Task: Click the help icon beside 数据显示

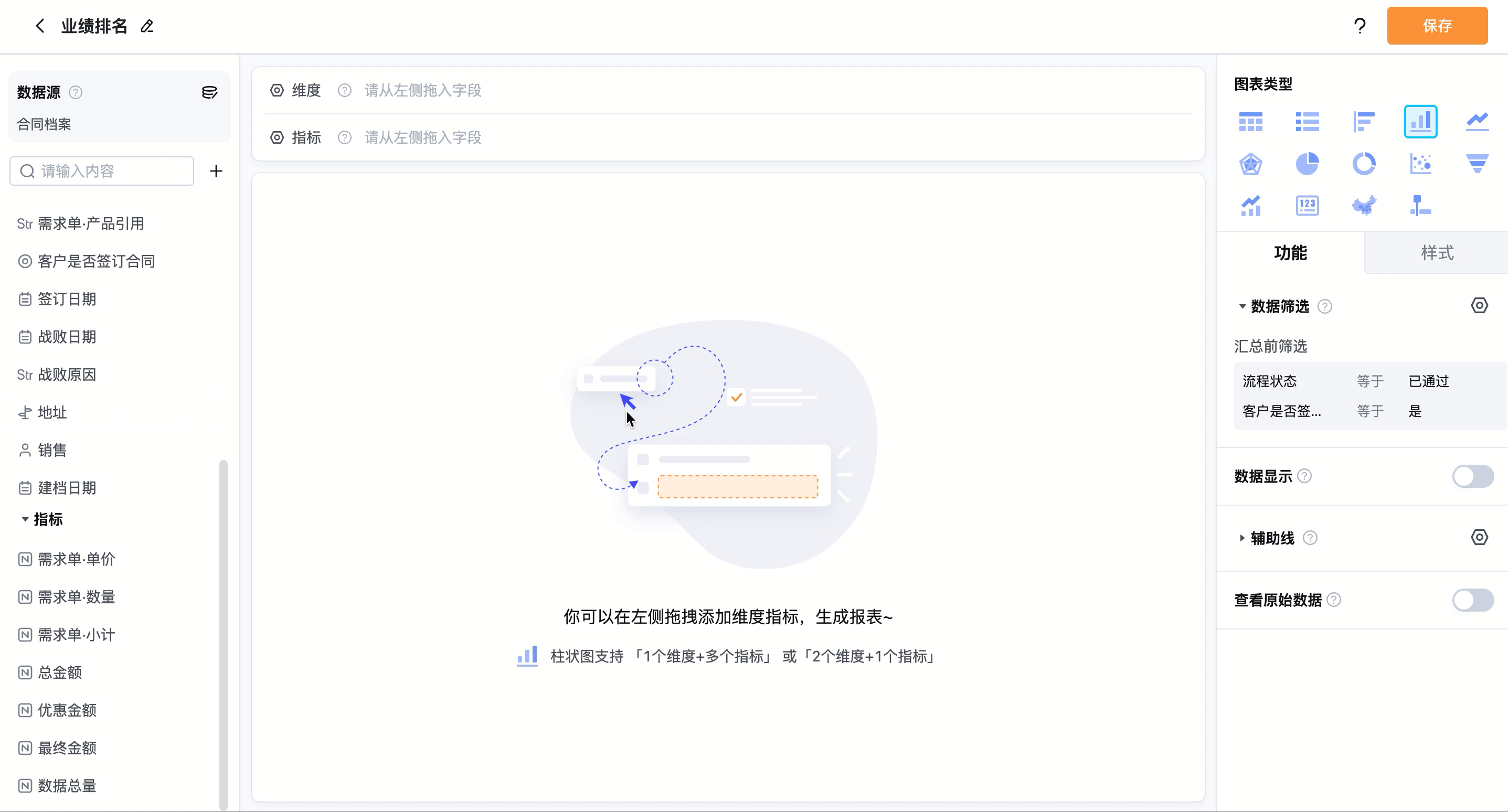Action: 1304,476
